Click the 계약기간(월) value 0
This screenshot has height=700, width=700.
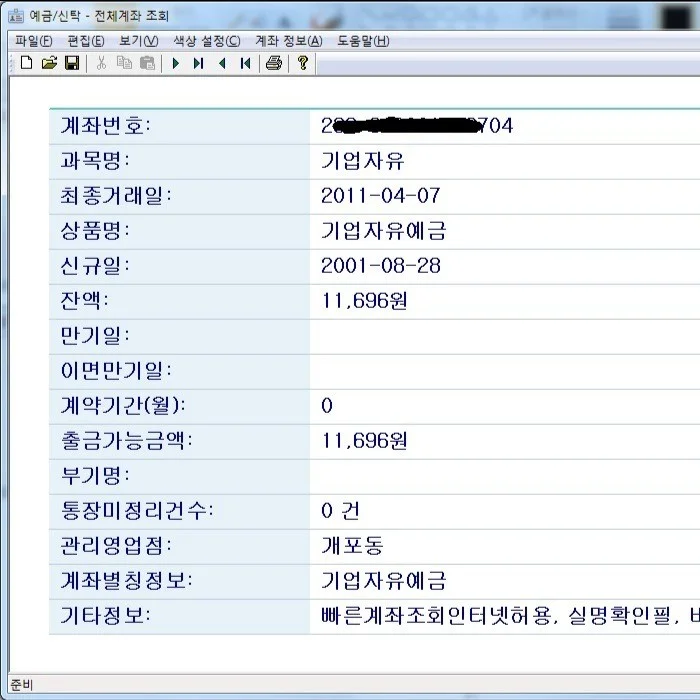click(x=327, y=406)
